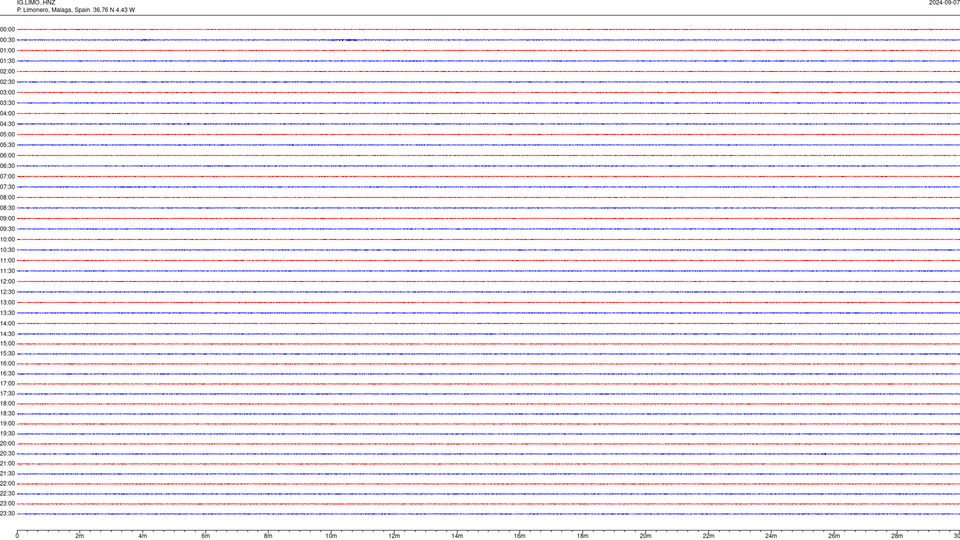Click the 13:00 row label
Screen dimensions: 960x540
[x=7, y=302]
